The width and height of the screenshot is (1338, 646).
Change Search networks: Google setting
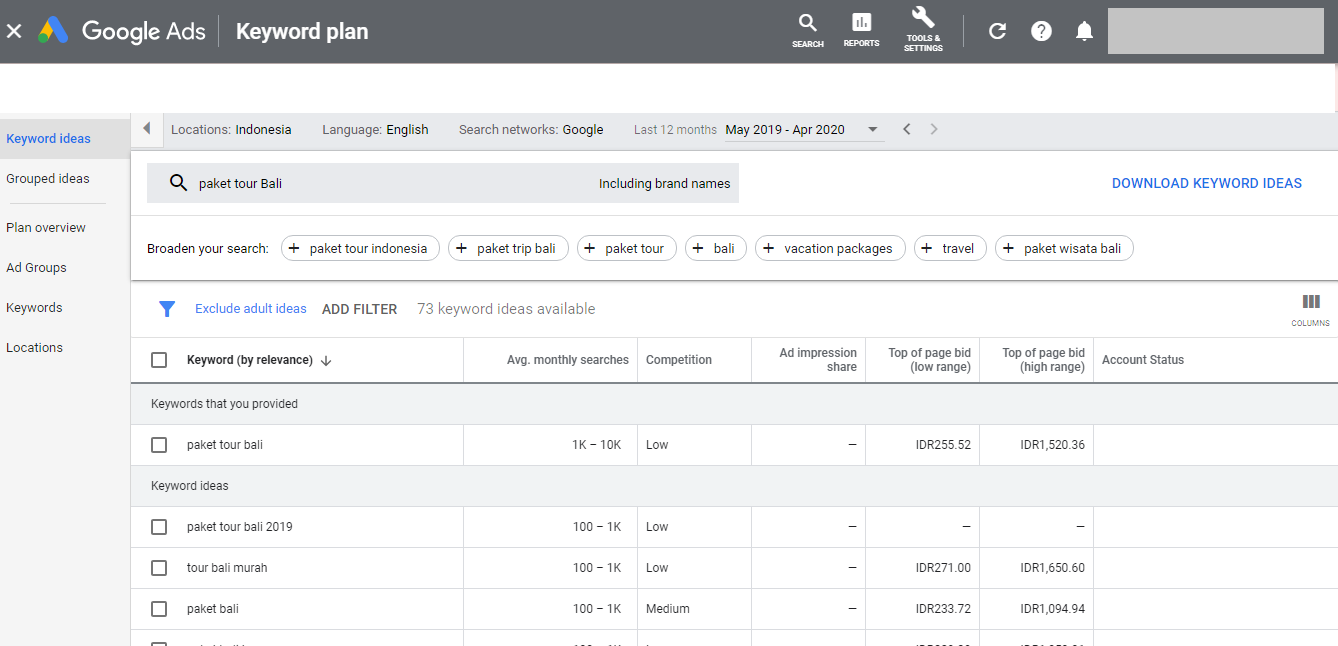531,129
